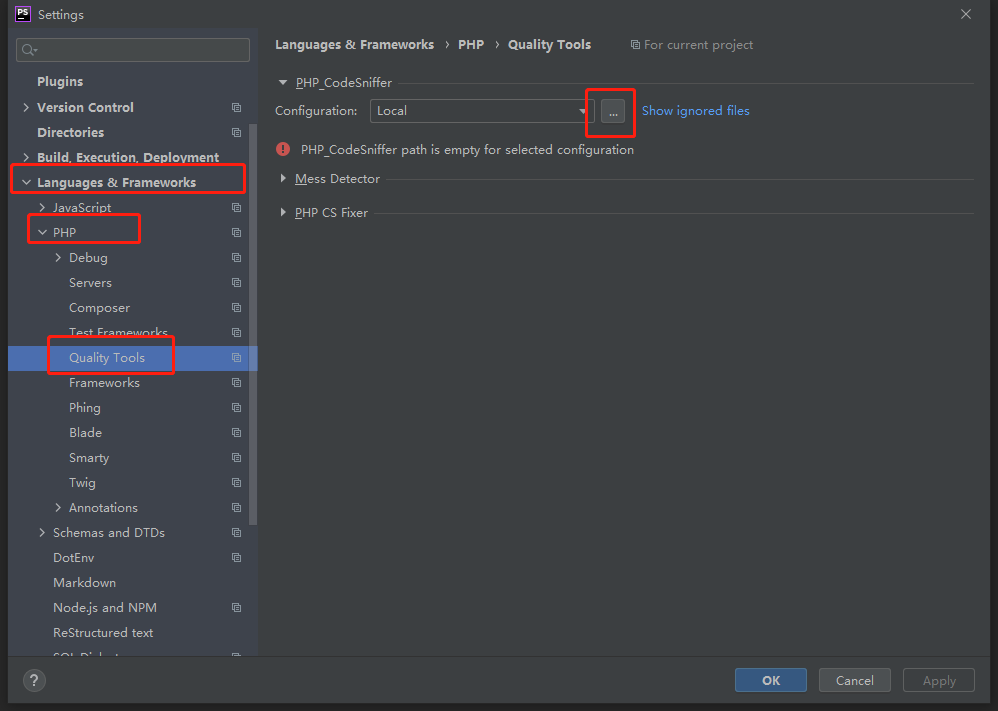
Task: Click the Apply button
Action: 939,680
